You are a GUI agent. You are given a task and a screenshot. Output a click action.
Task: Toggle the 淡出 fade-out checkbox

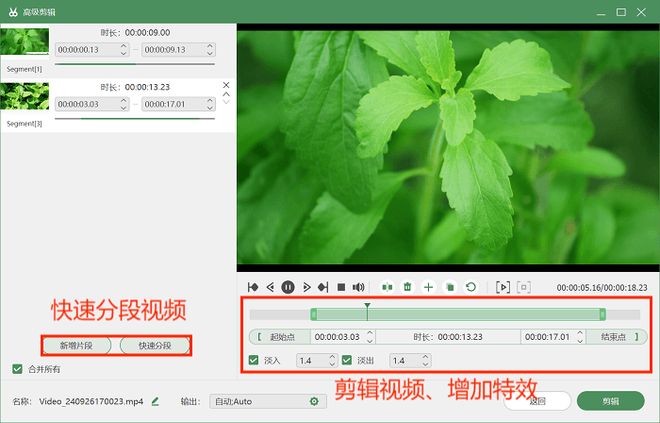[347, 360]
